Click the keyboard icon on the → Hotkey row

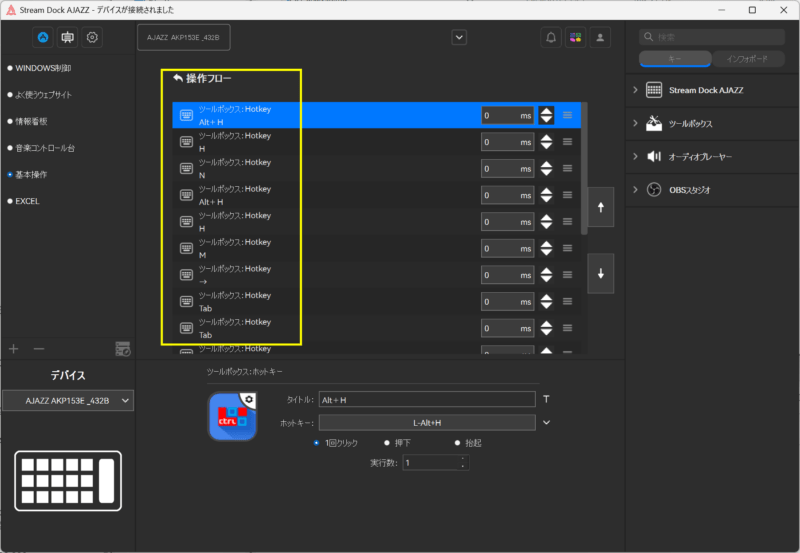(x=186, y=274)
